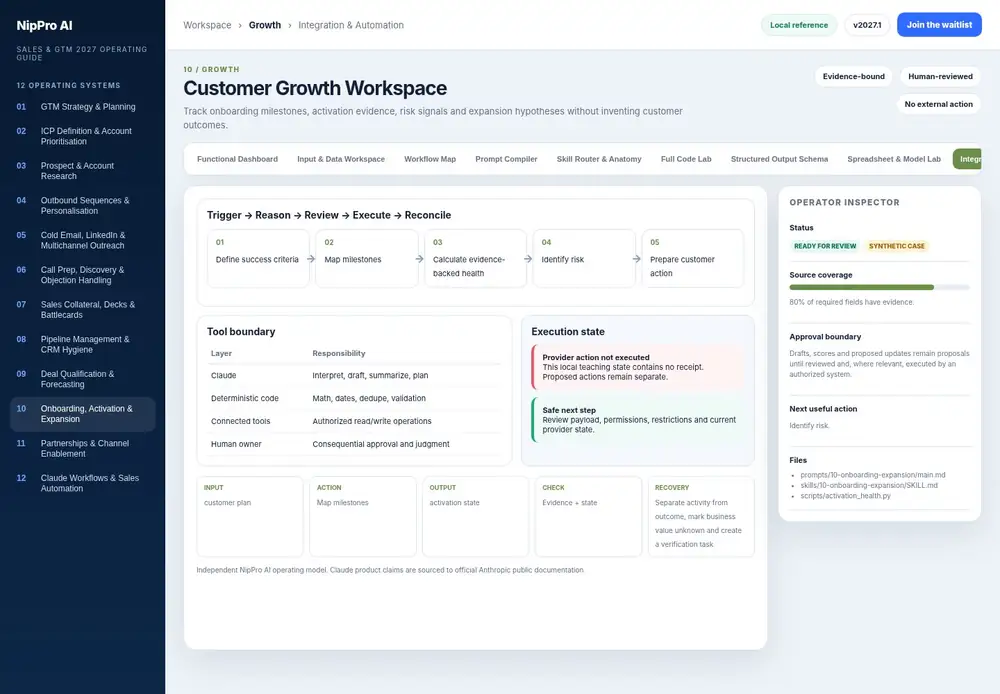Select step 05 Prepare customer action
Image resolution: width=1000 pixels, height=694 pixels.
tap(693, 258)
